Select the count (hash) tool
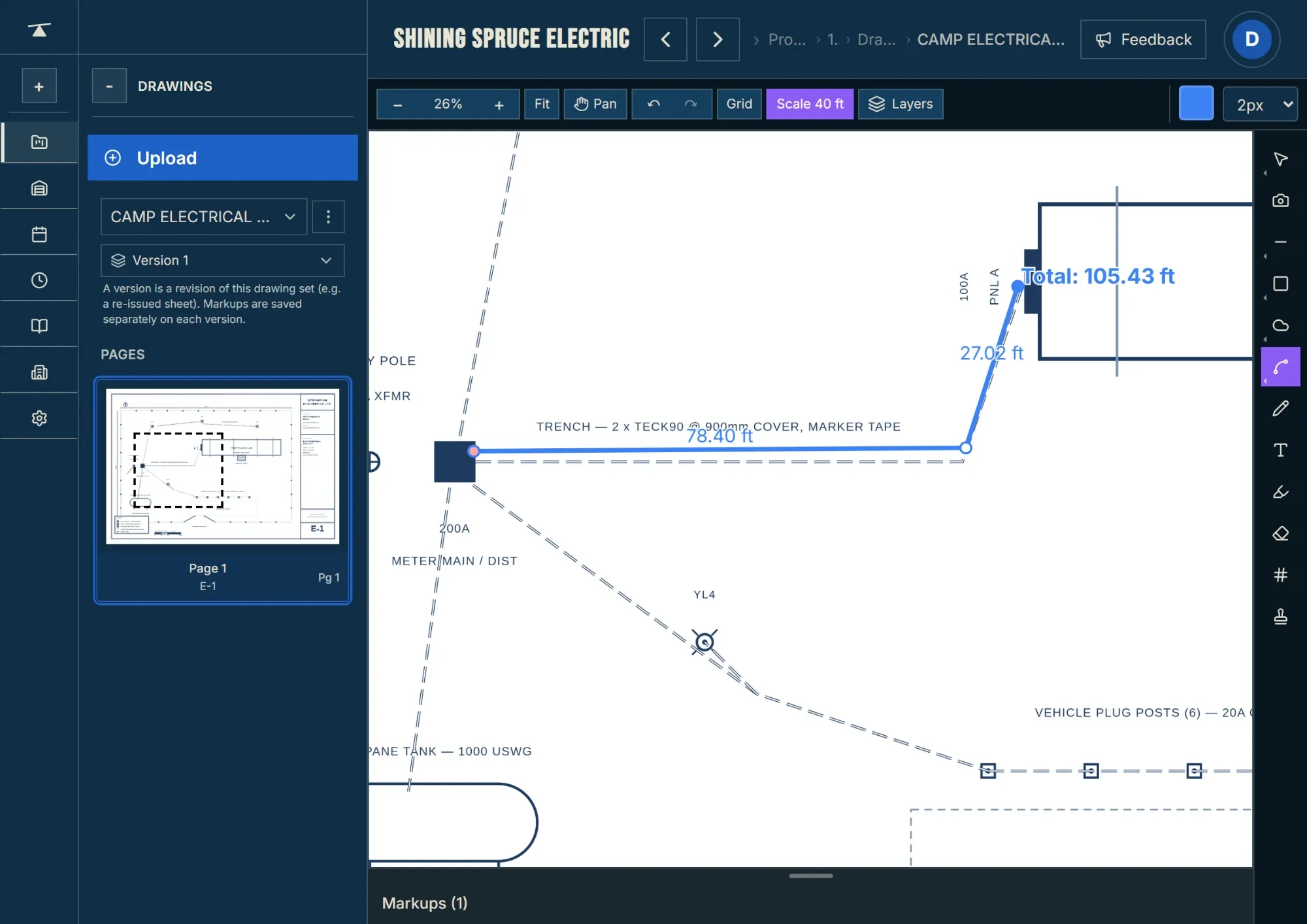This screenshot has height=924, width=1307. coord(1280,575)
